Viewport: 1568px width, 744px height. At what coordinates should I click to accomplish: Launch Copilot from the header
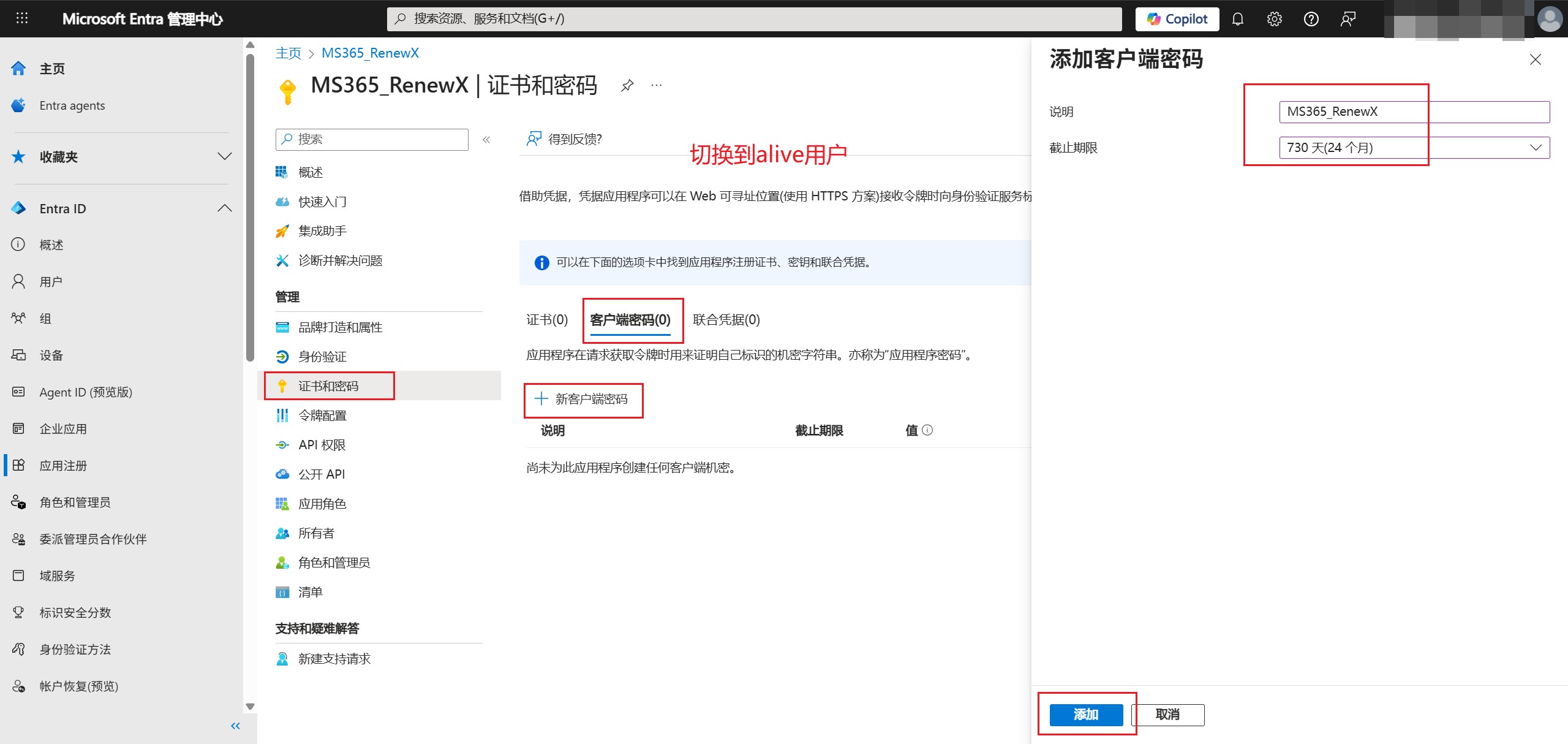coord(1177,19)
